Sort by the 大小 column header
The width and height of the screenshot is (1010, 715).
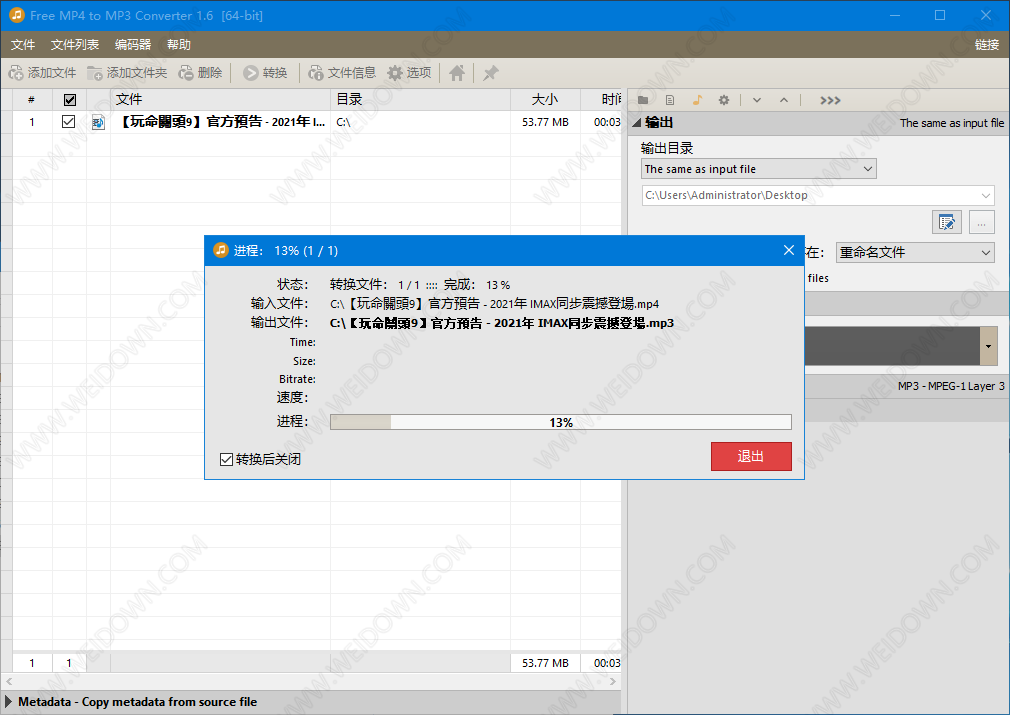coord(545,99)
